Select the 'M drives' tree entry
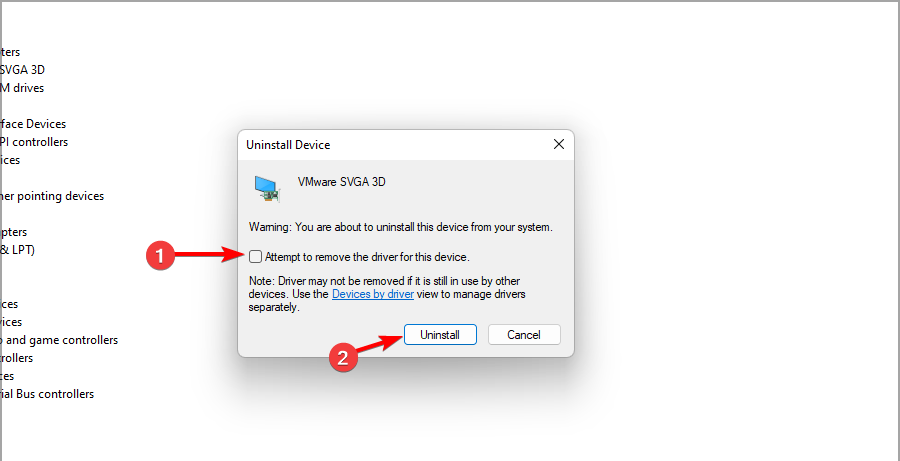900x461 pixels. click(x=23, y=88)
